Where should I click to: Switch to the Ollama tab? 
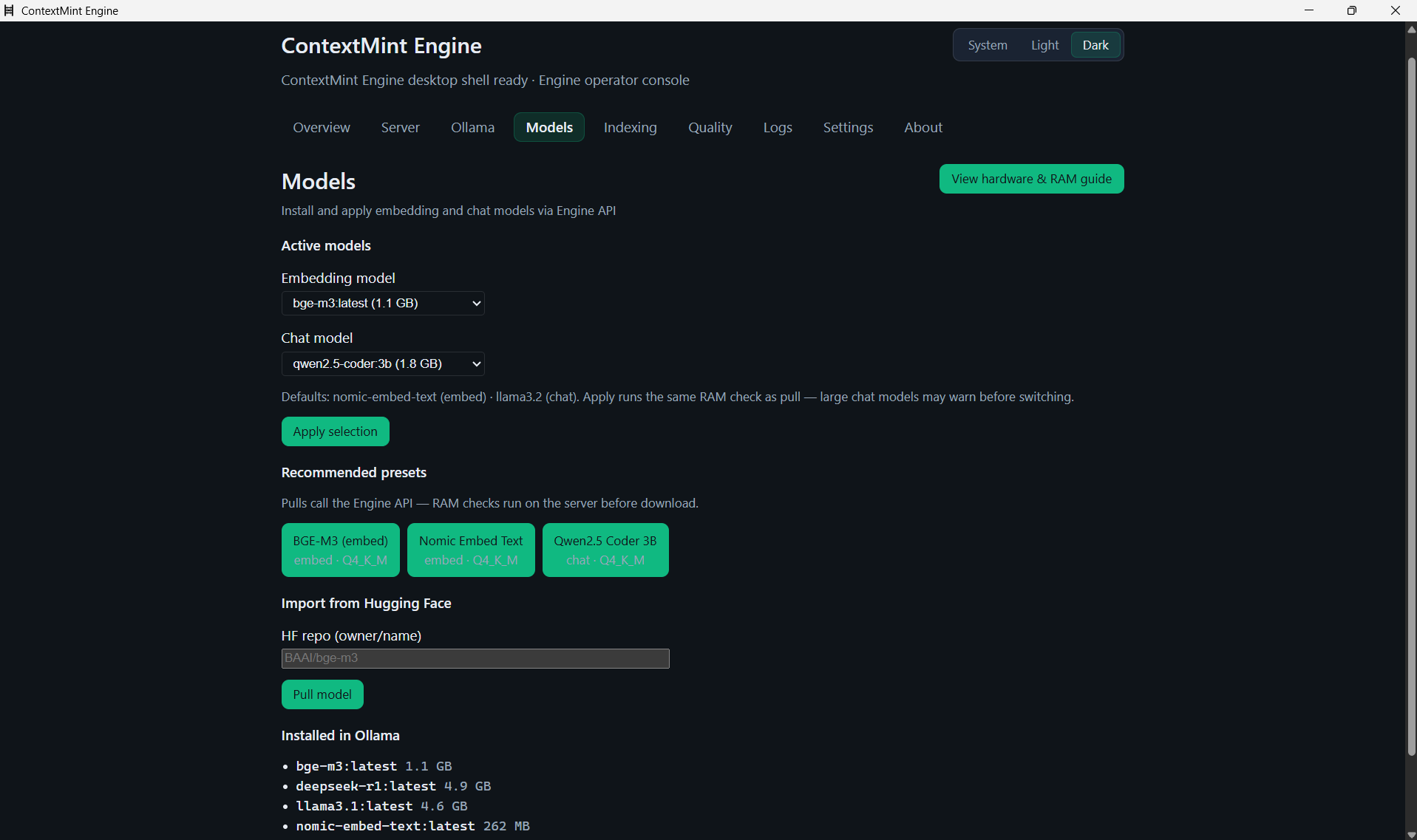472,127
